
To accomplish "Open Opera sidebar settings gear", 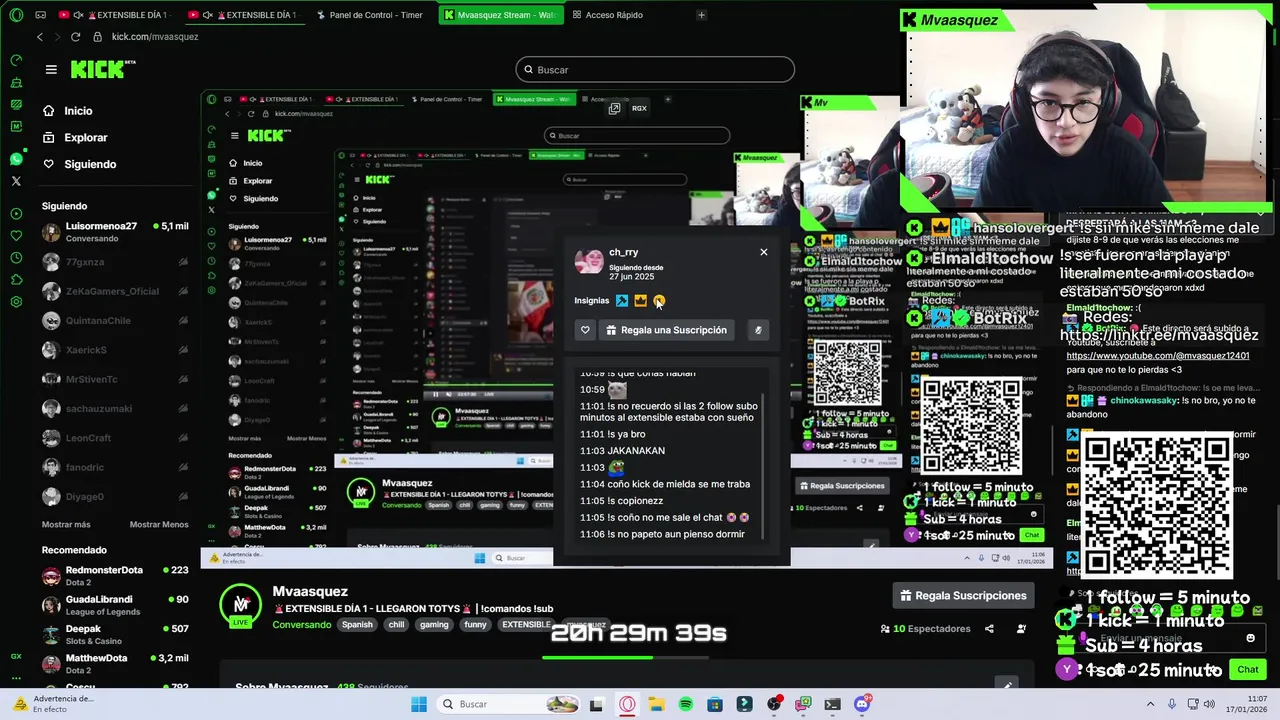I will click(x=16, y=301).
